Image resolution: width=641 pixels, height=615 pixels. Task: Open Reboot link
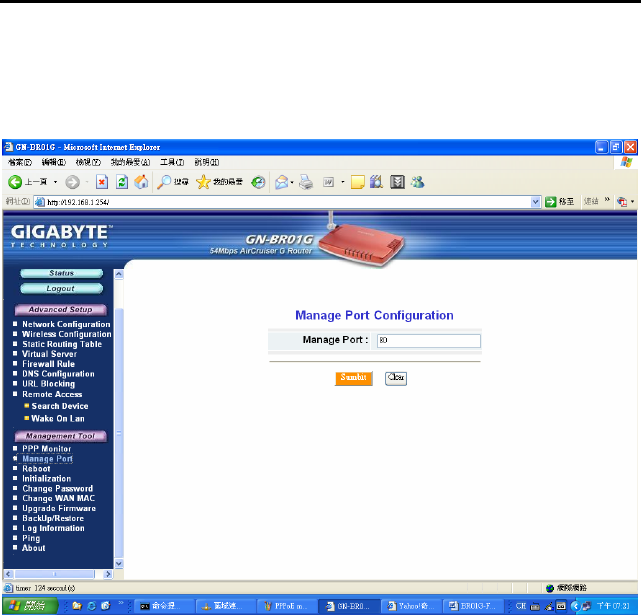36,469
